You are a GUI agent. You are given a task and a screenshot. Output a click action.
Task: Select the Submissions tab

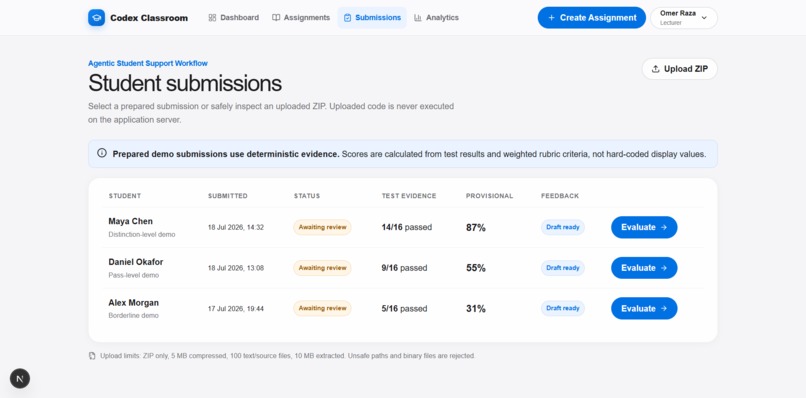[372, 17]
